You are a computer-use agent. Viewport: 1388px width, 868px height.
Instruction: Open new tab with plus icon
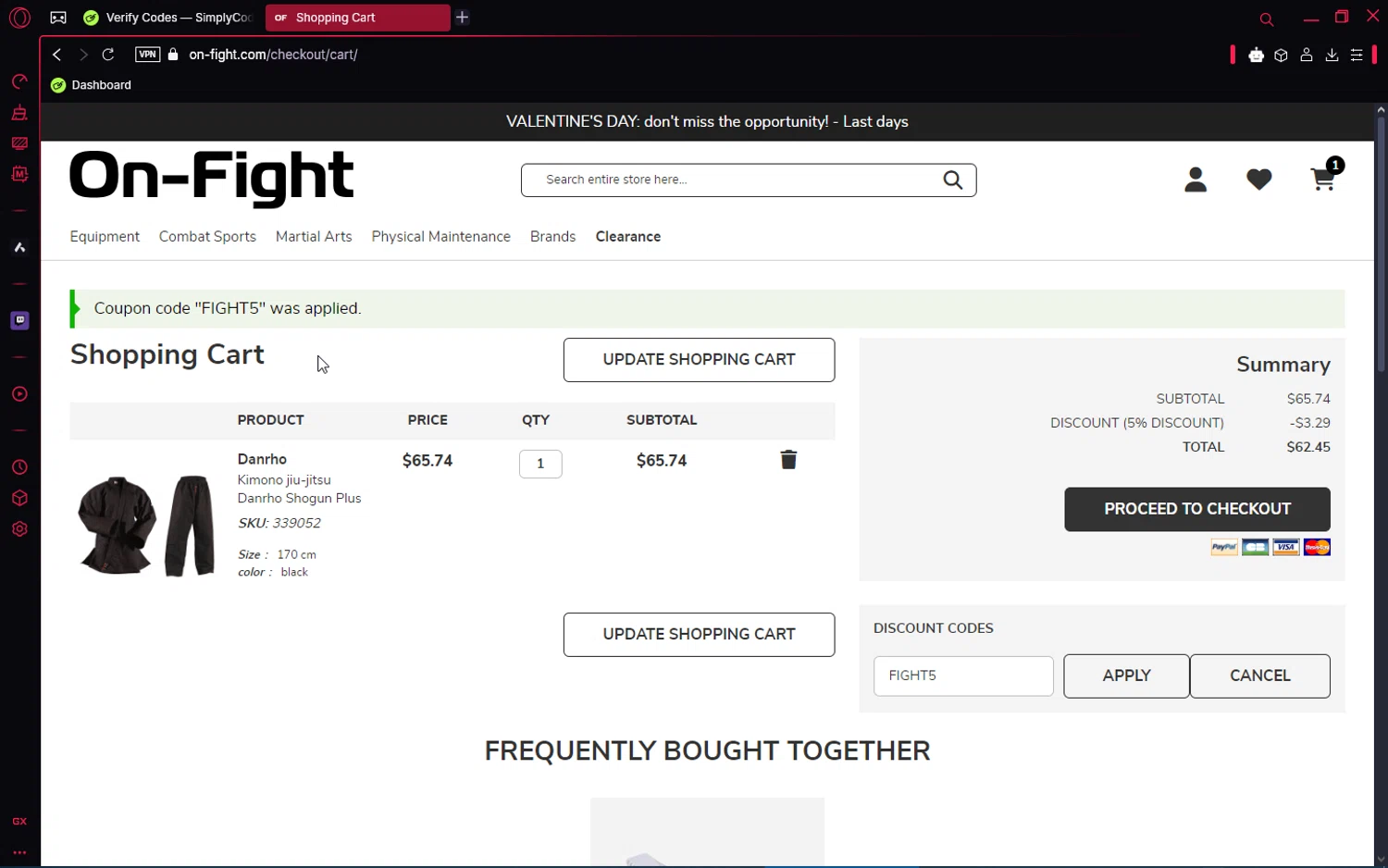[463, 18]
